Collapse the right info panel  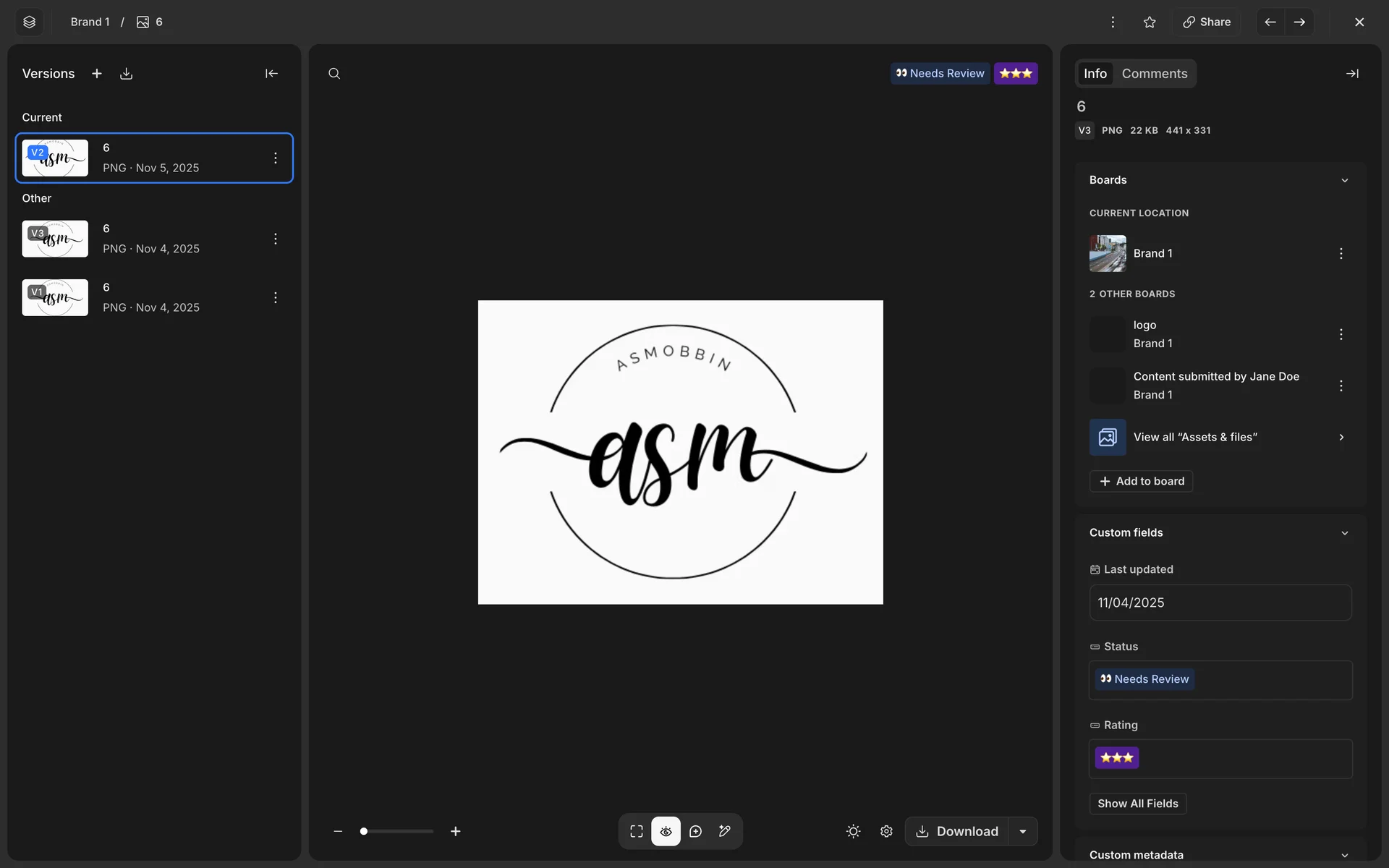1351,74
